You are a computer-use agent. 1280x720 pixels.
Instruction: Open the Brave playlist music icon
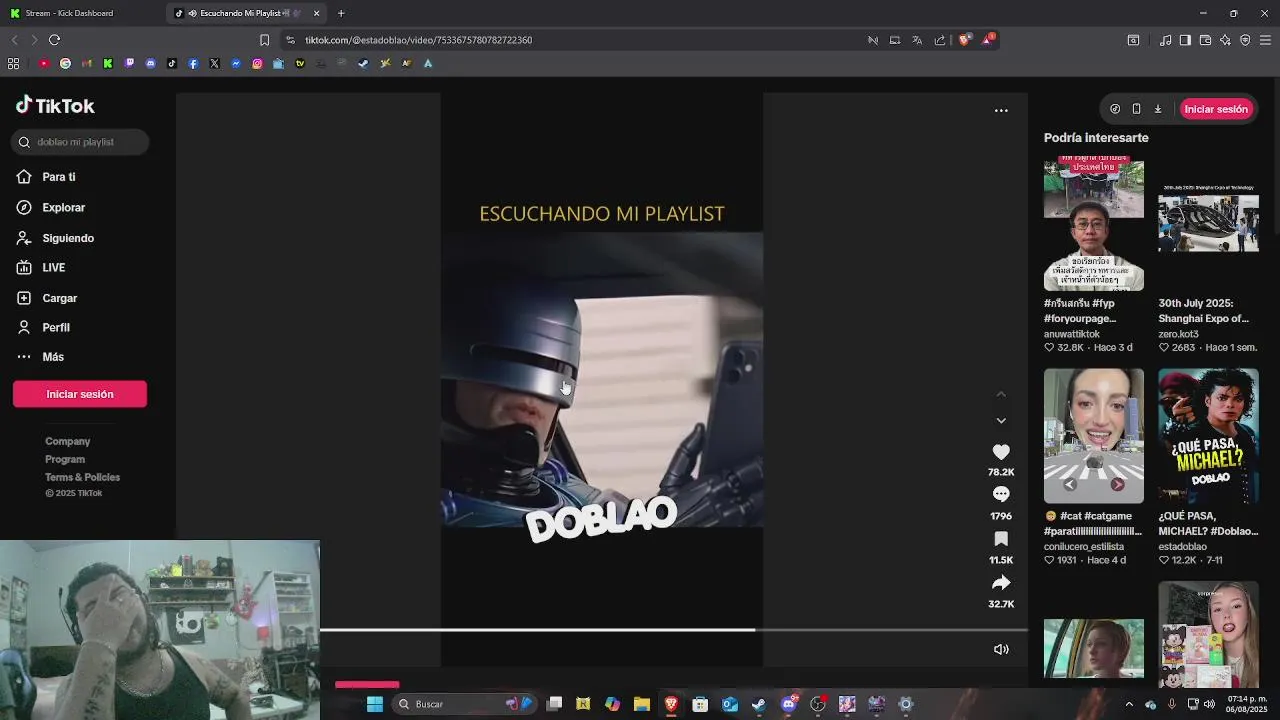pyautogui.click(x=1165, y=40)
